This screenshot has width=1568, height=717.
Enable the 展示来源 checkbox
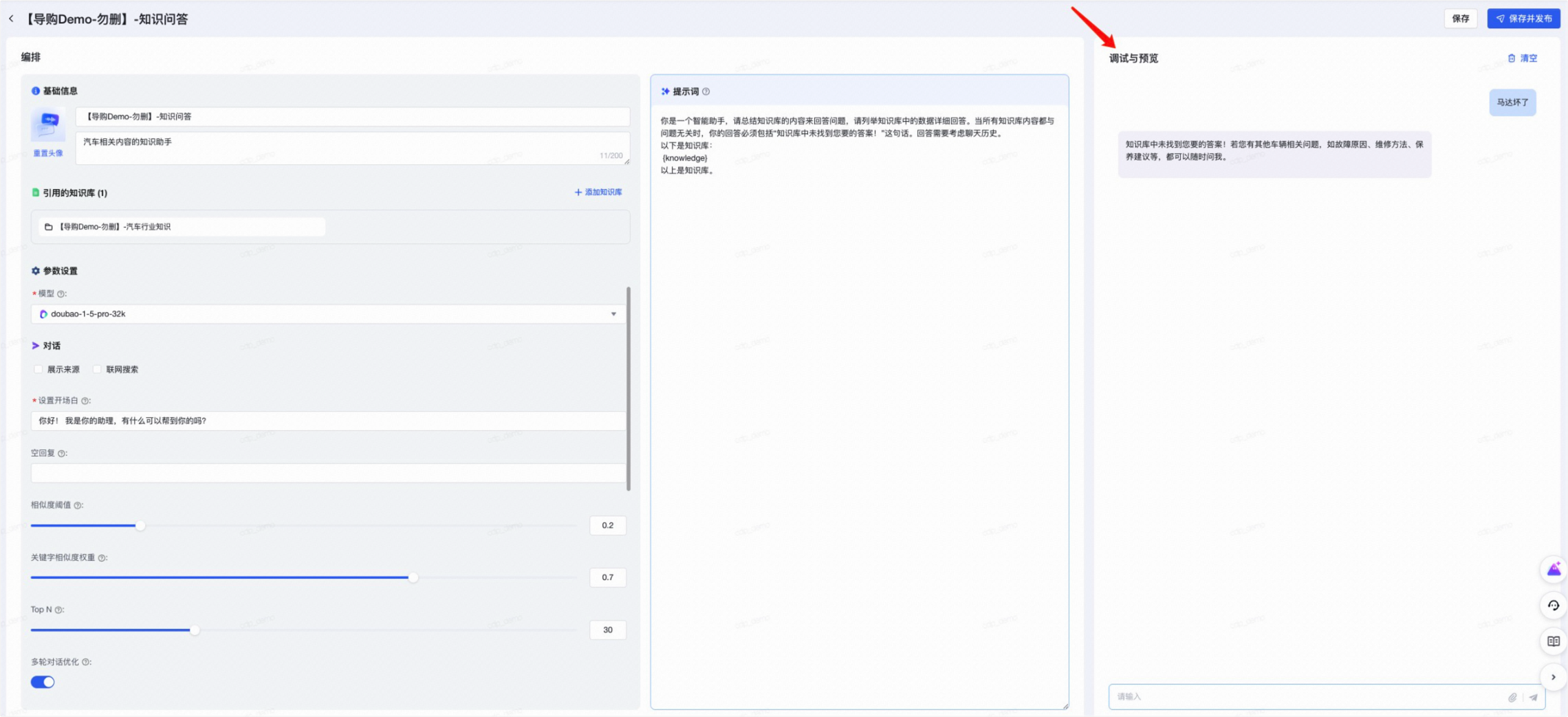click(39, 370)
